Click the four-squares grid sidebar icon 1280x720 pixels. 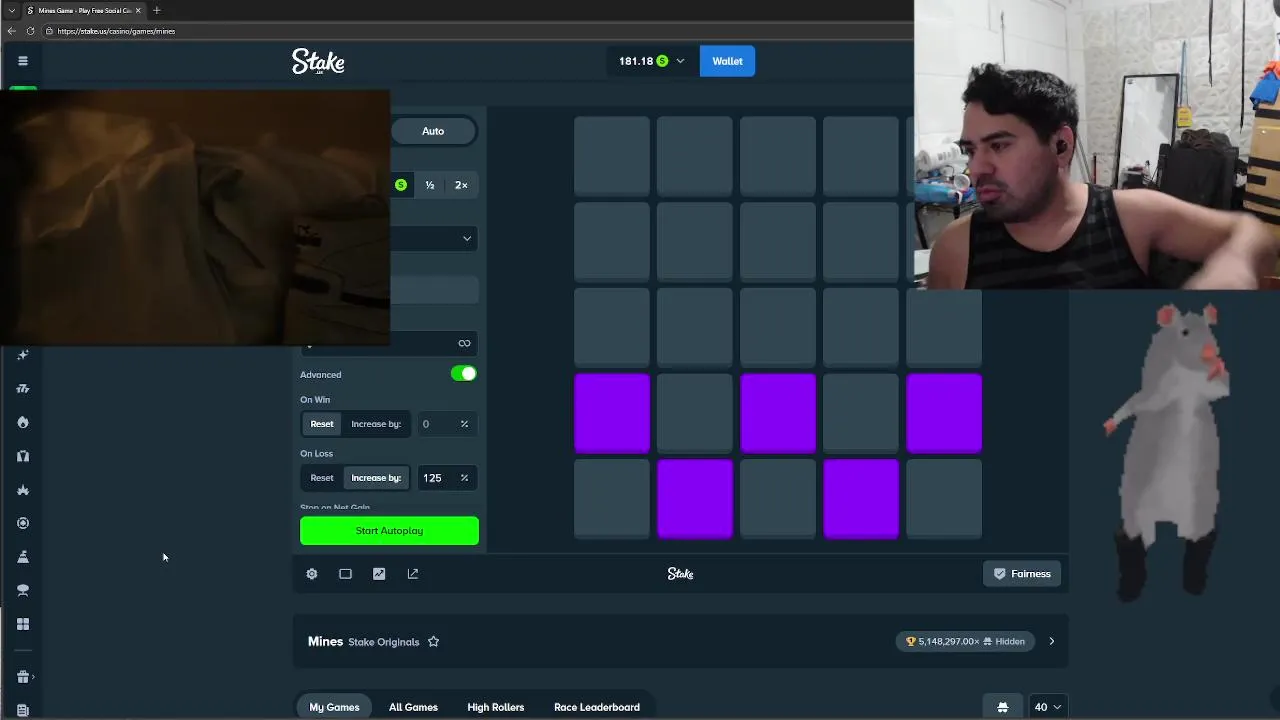[23, 624]
